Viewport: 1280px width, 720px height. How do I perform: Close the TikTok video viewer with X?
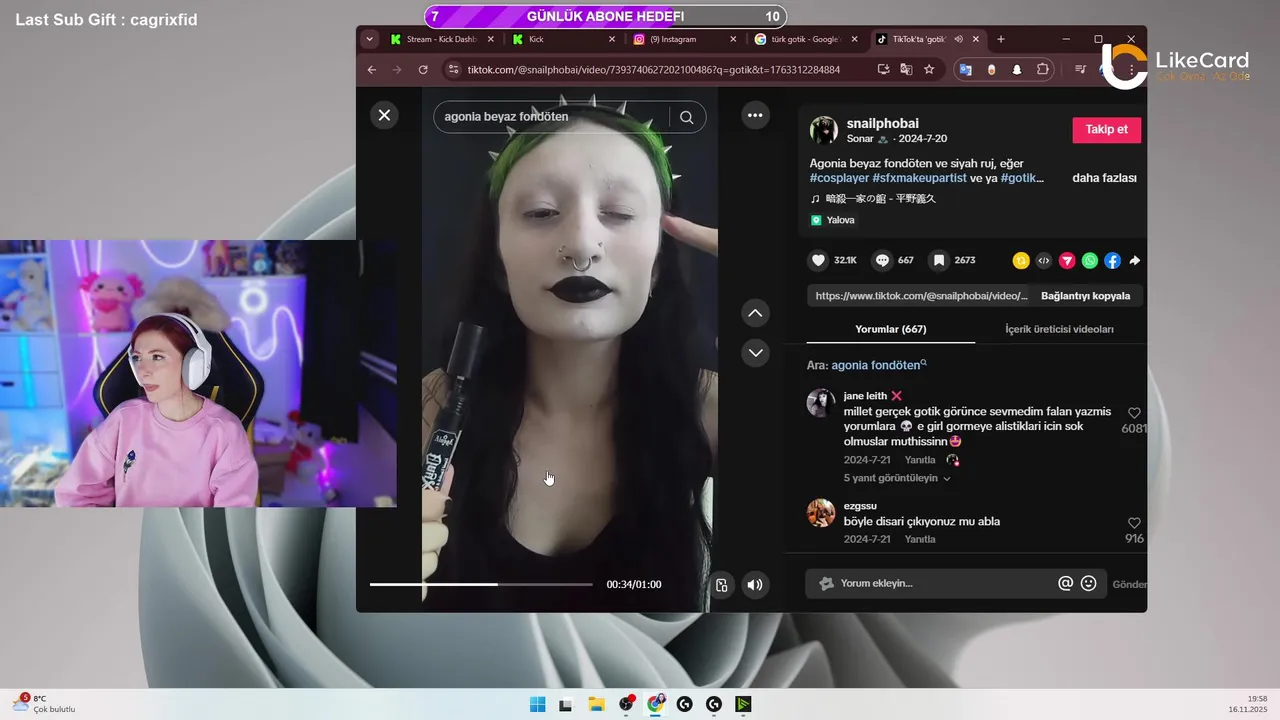coord(384,115)
